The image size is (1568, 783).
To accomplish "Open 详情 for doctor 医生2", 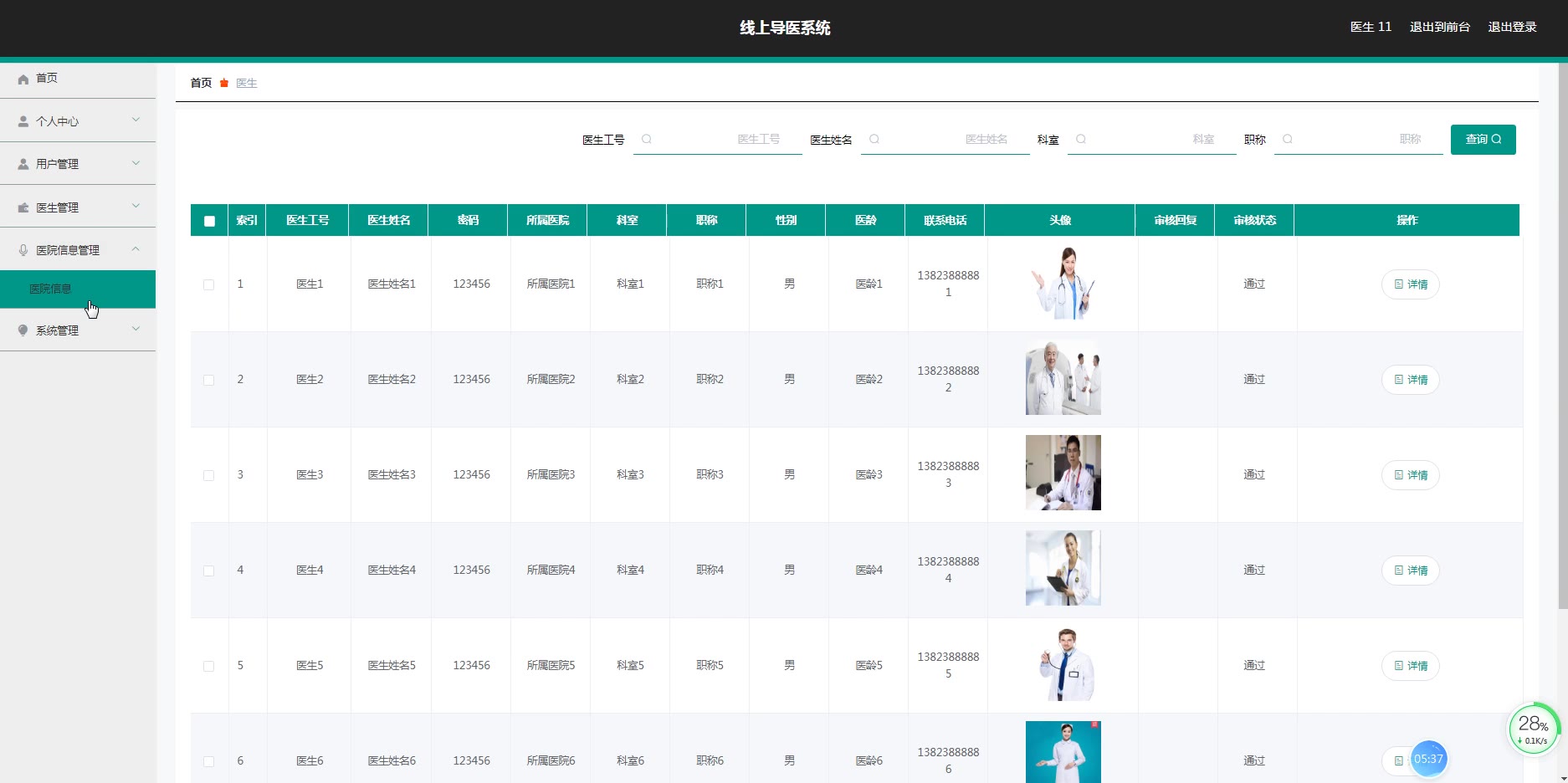I will (x=1410, y=380).
